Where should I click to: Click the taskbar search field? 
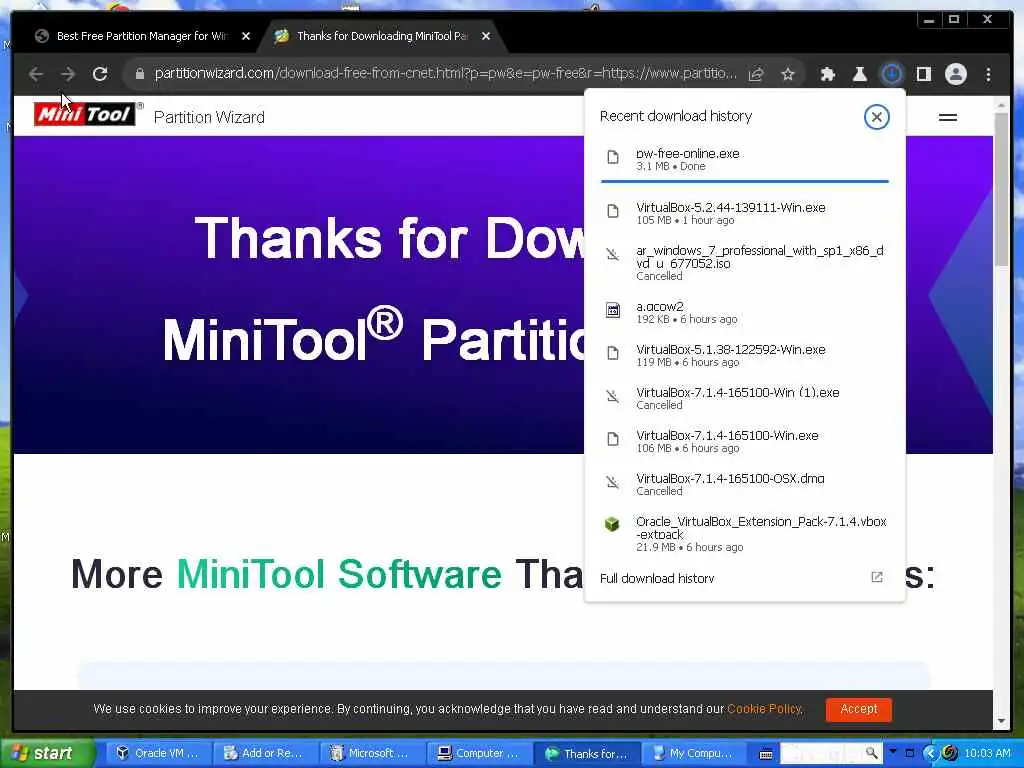point(823,753)
